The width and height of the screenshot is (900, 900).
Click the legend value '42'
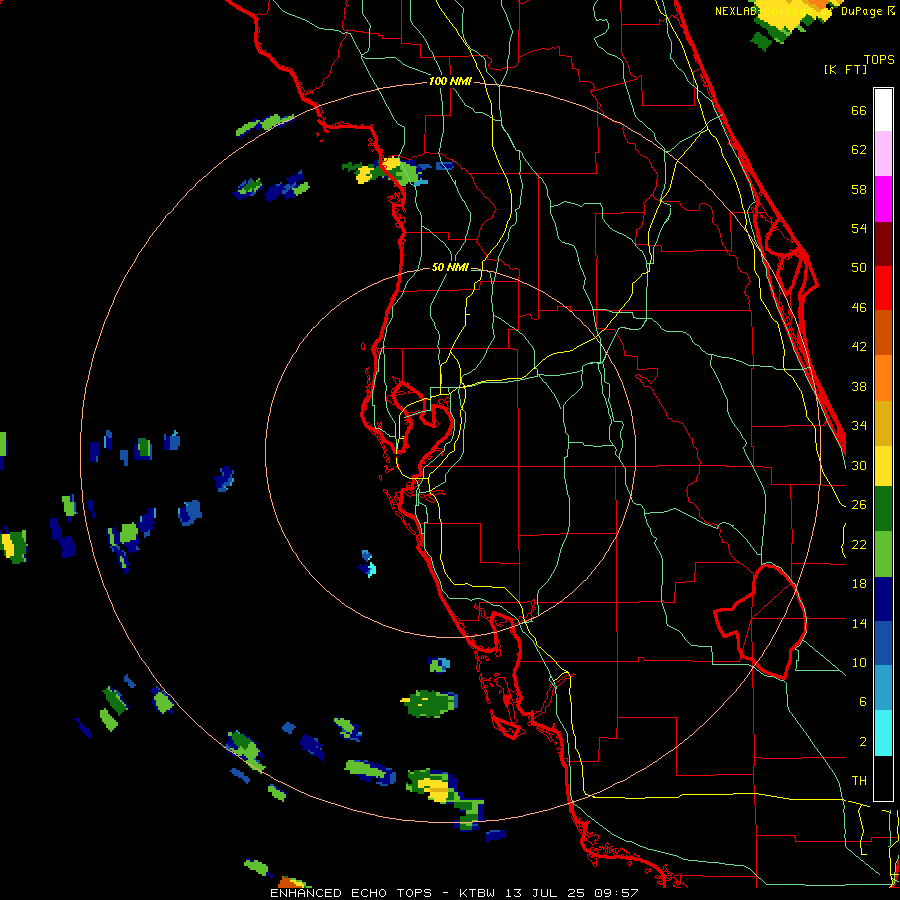[x=859, y=347]
